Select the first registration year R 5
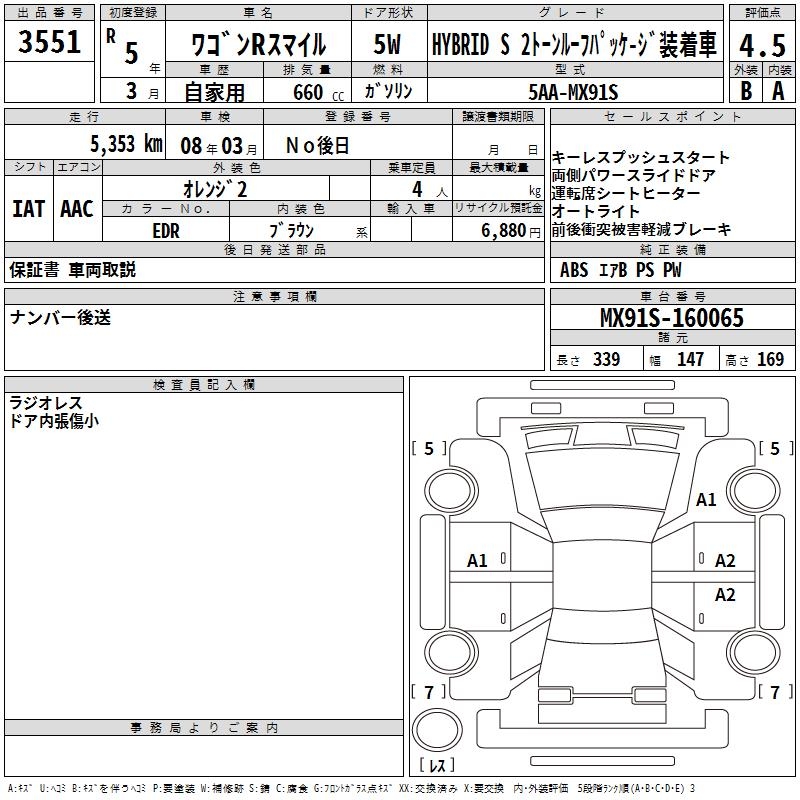 122,46
